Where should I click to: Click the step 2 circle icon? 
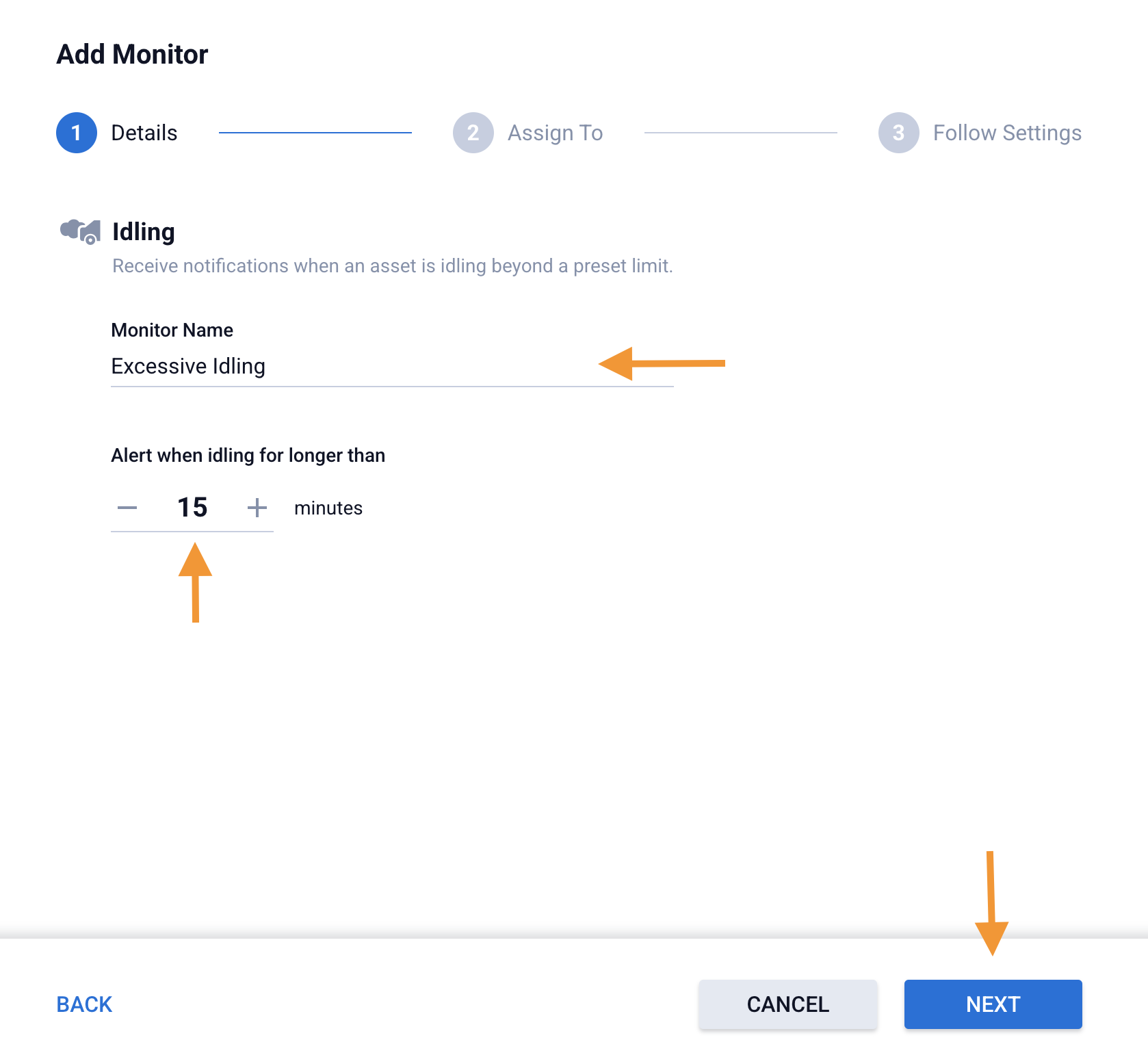473,133
